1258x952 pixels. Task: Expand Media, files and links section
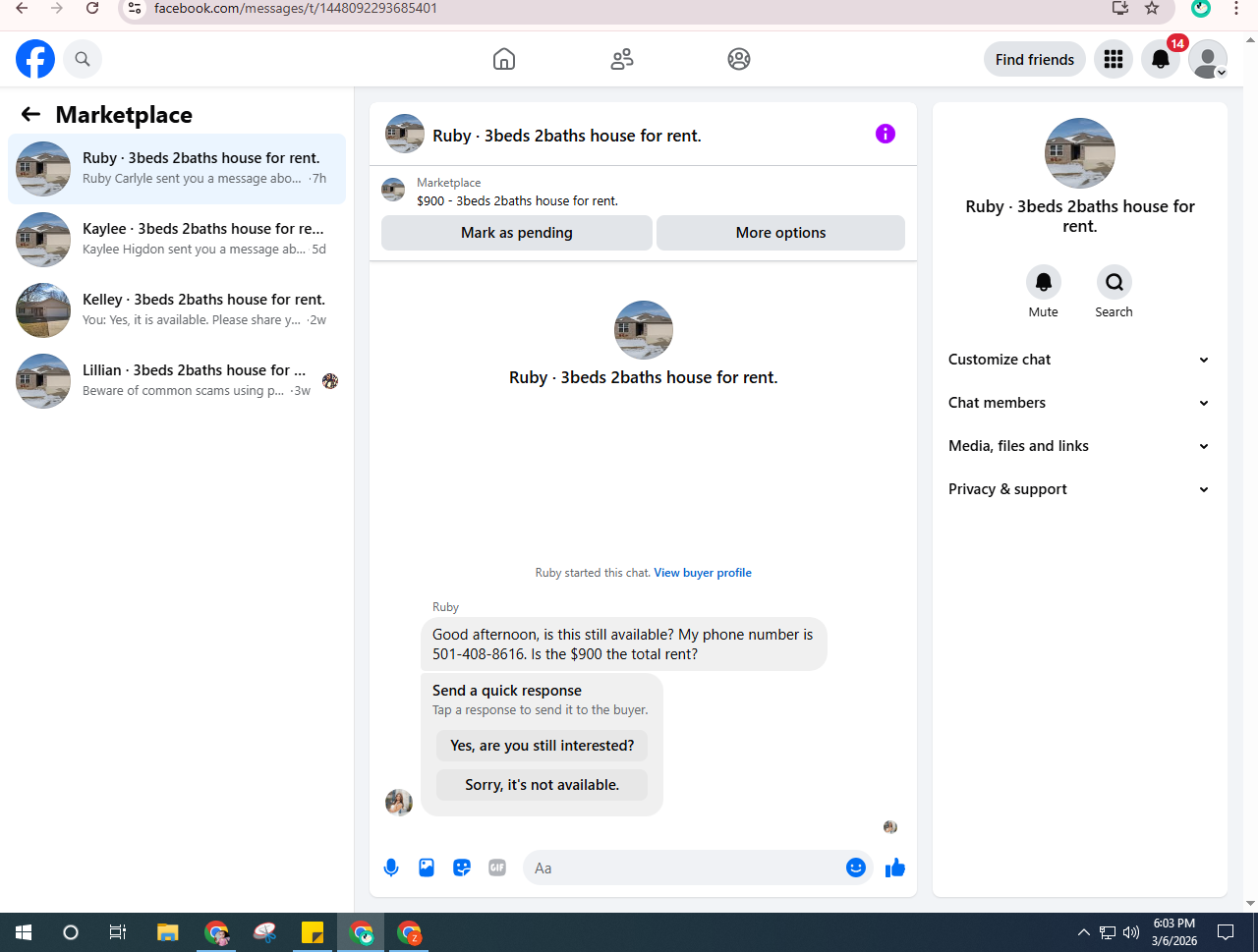coord(1079,446)
